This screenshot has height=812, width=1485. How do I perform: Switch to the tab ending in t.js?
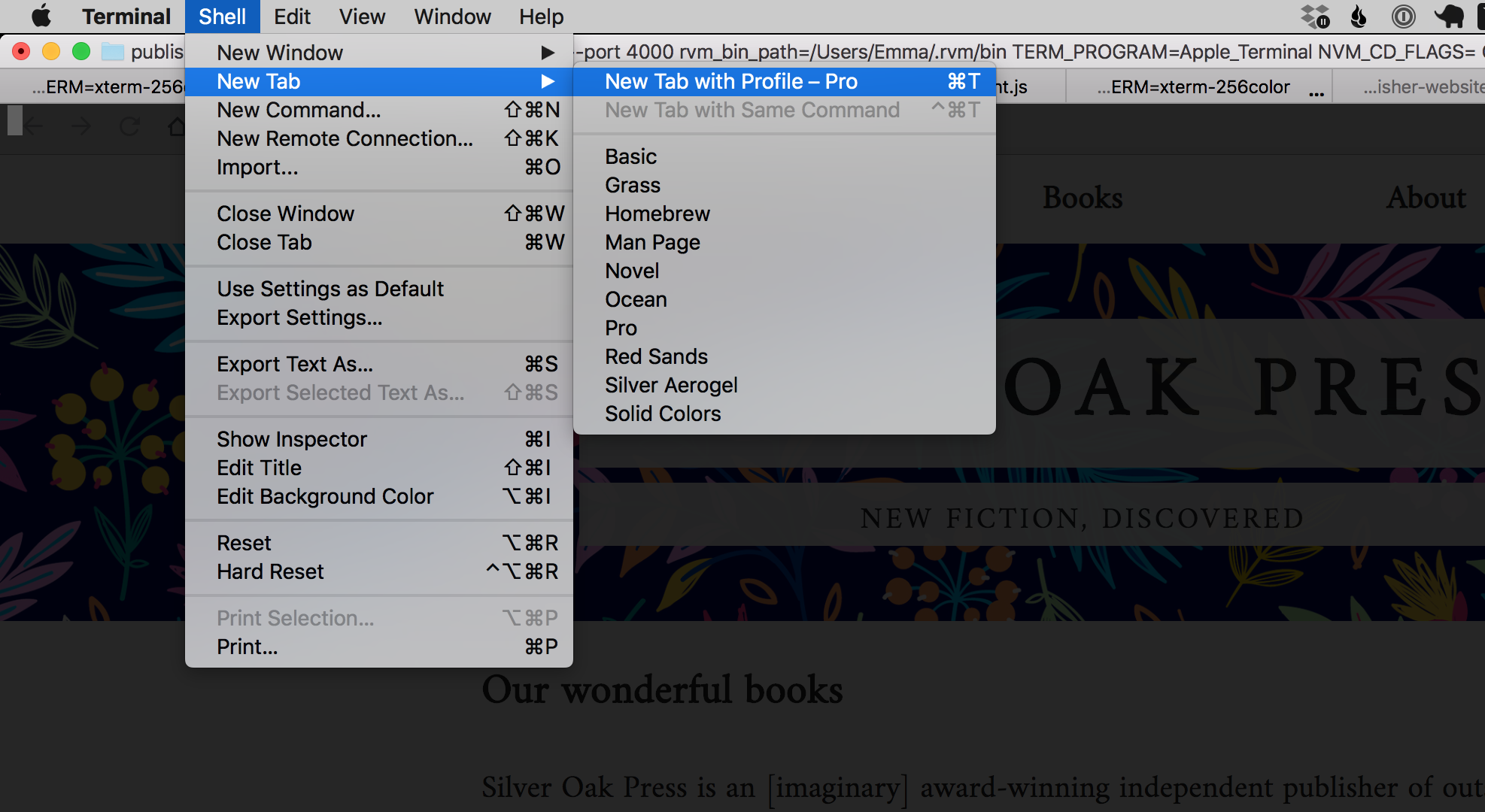1031,86
